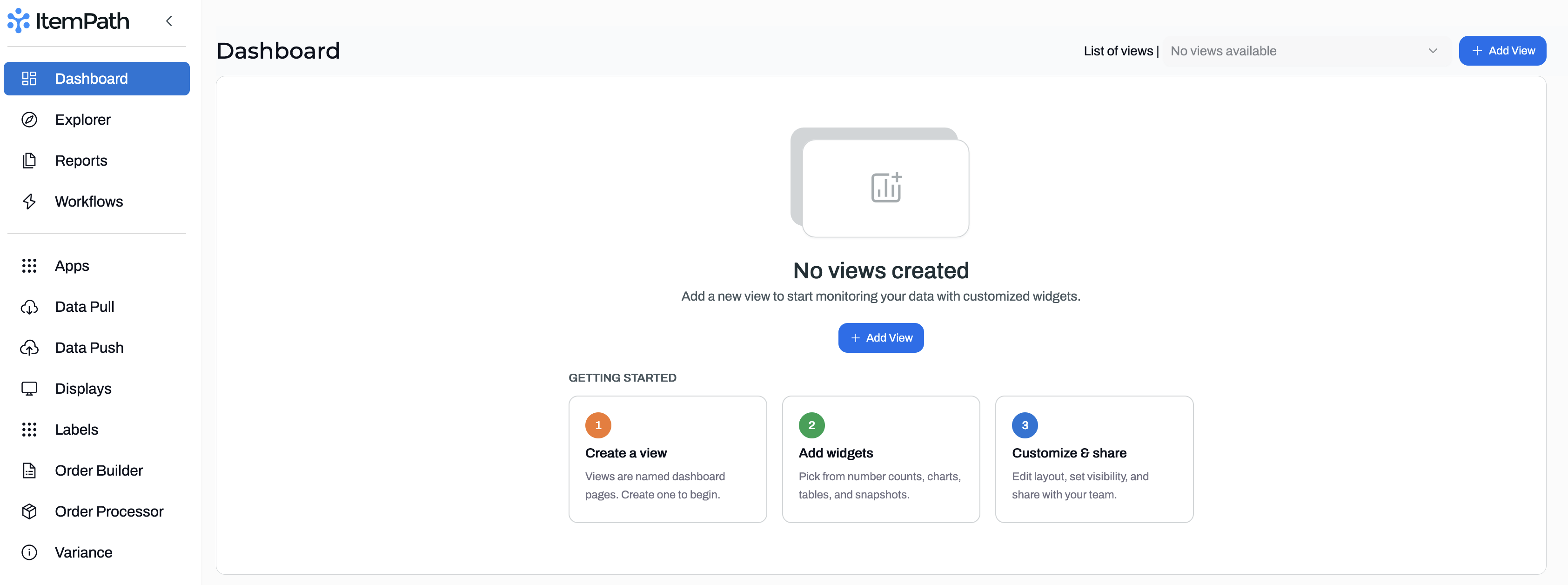Click the Displays monitor icon
Viewport: 1568px width, 585px height.
click(29, 389)
